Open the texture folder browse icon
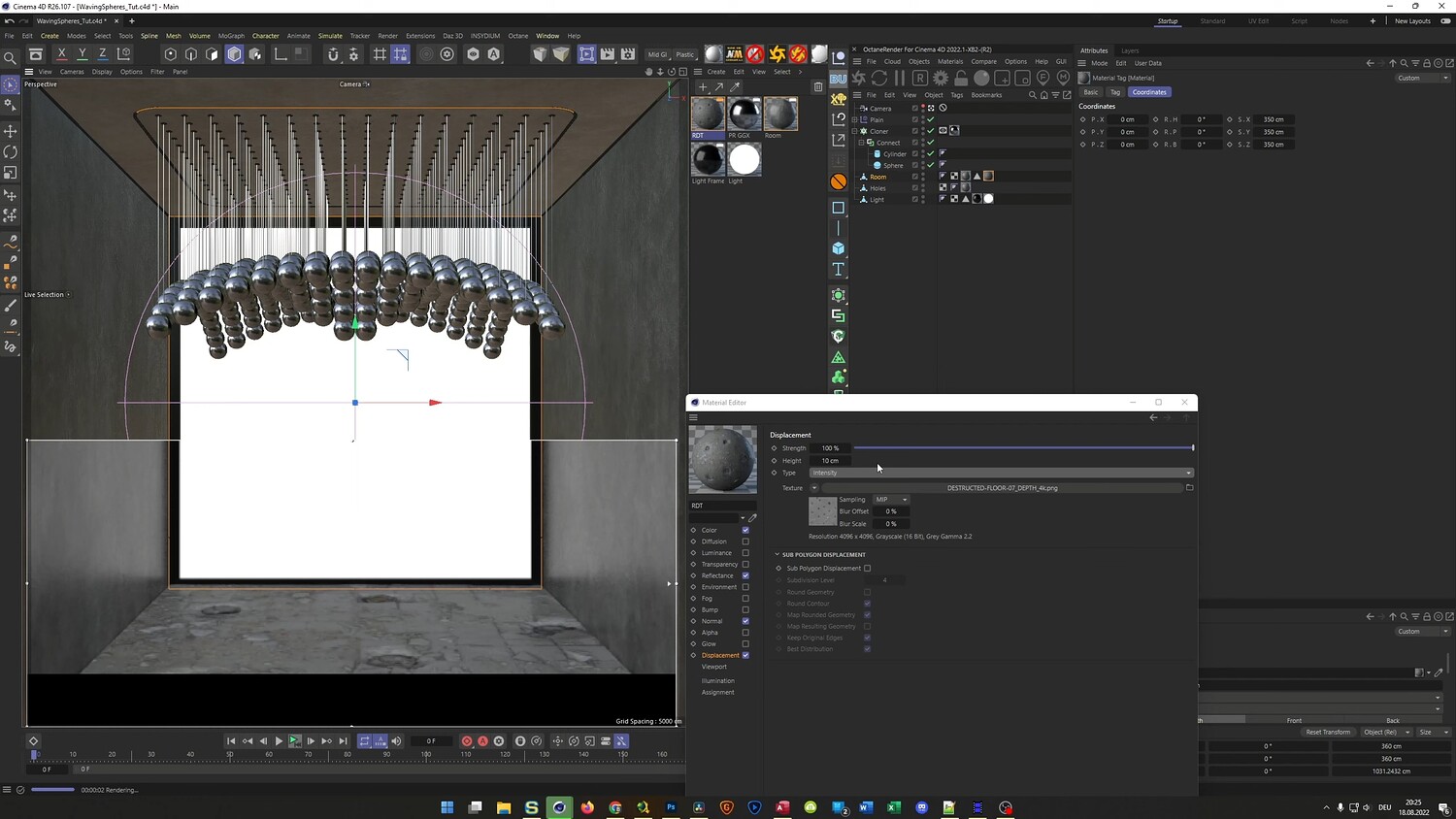Viewport: 1456px width, 819px height. pos(1189,488)
